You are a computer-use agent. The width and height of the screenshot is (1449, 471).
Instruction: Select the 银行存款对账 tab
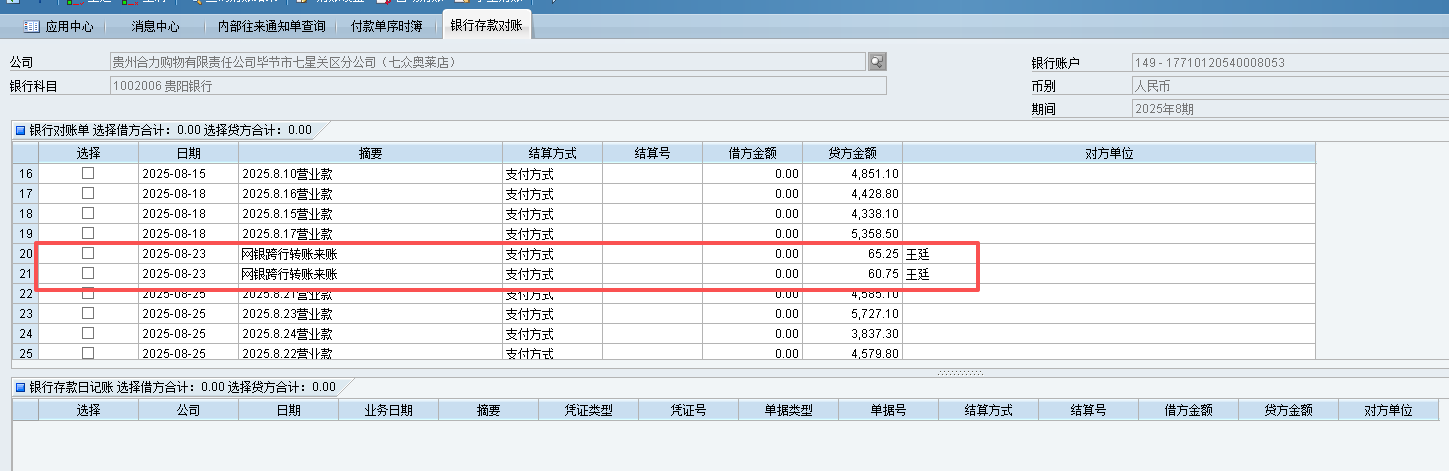point(486,25)
